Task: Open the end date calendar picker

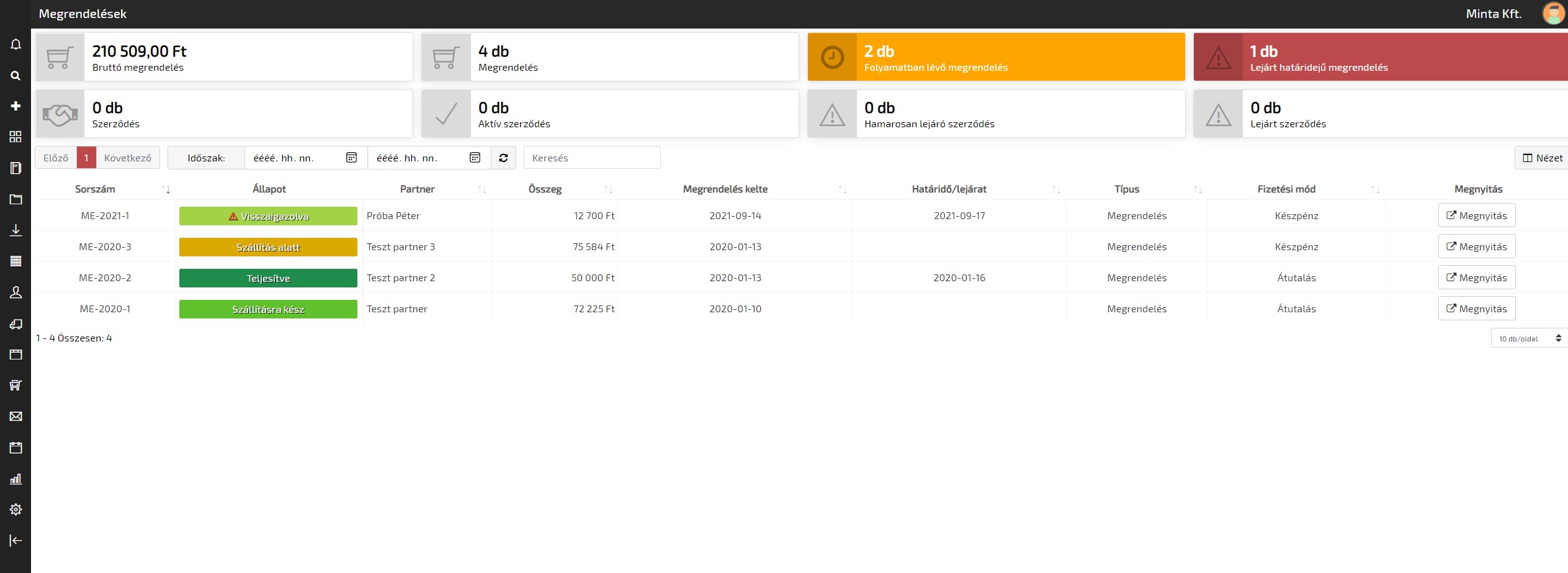Action: tap(475, 158)
